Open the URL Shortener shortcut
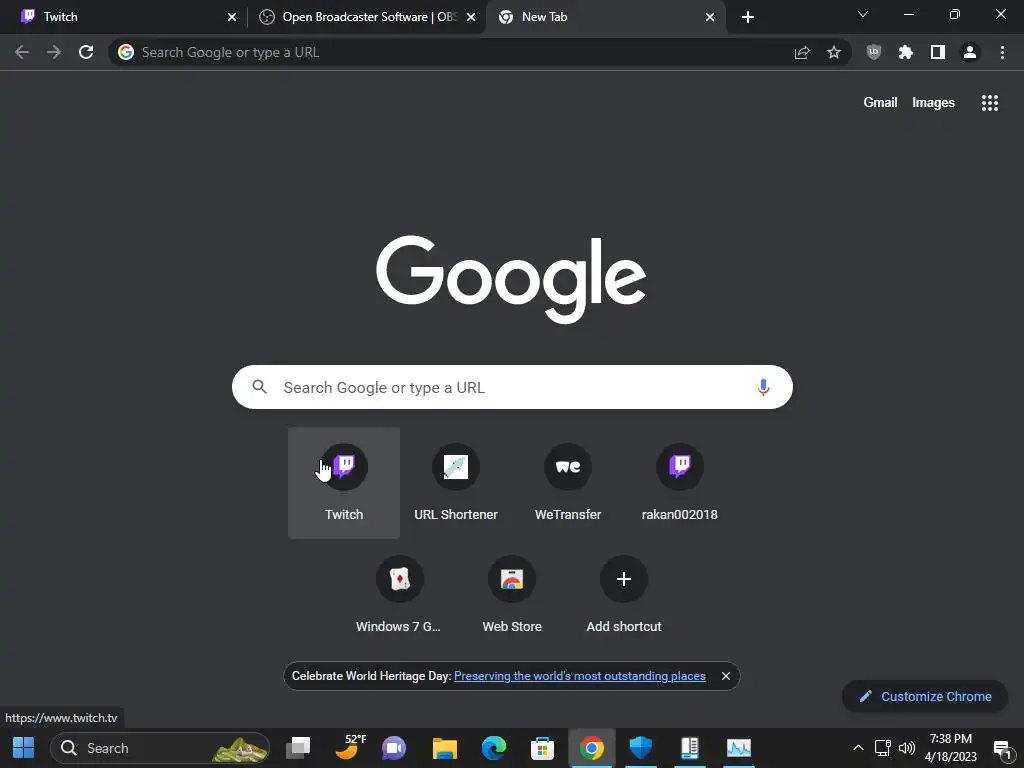This screenshot has width=1024, height=768. pos(456,483)
